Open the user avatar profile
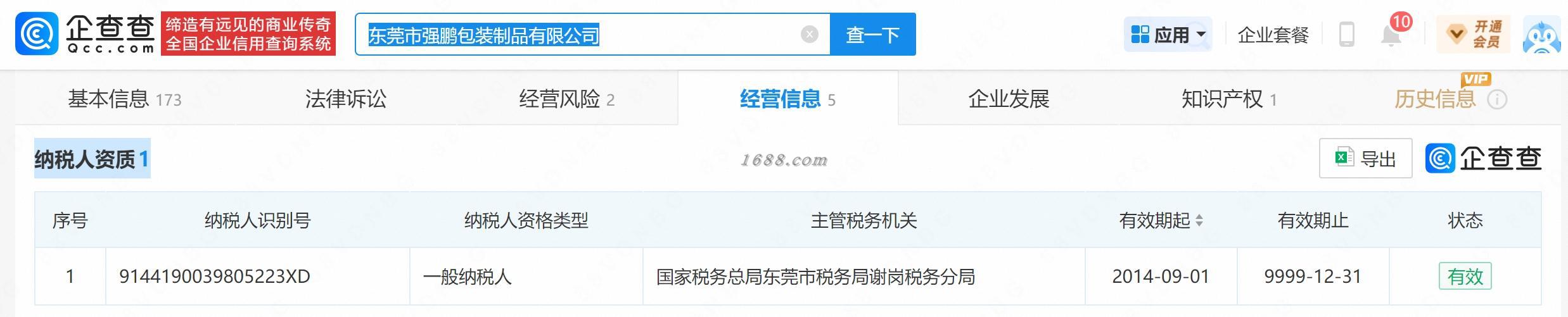Viewport: 1568px width, 317px height. click(x=1544, y=34)
